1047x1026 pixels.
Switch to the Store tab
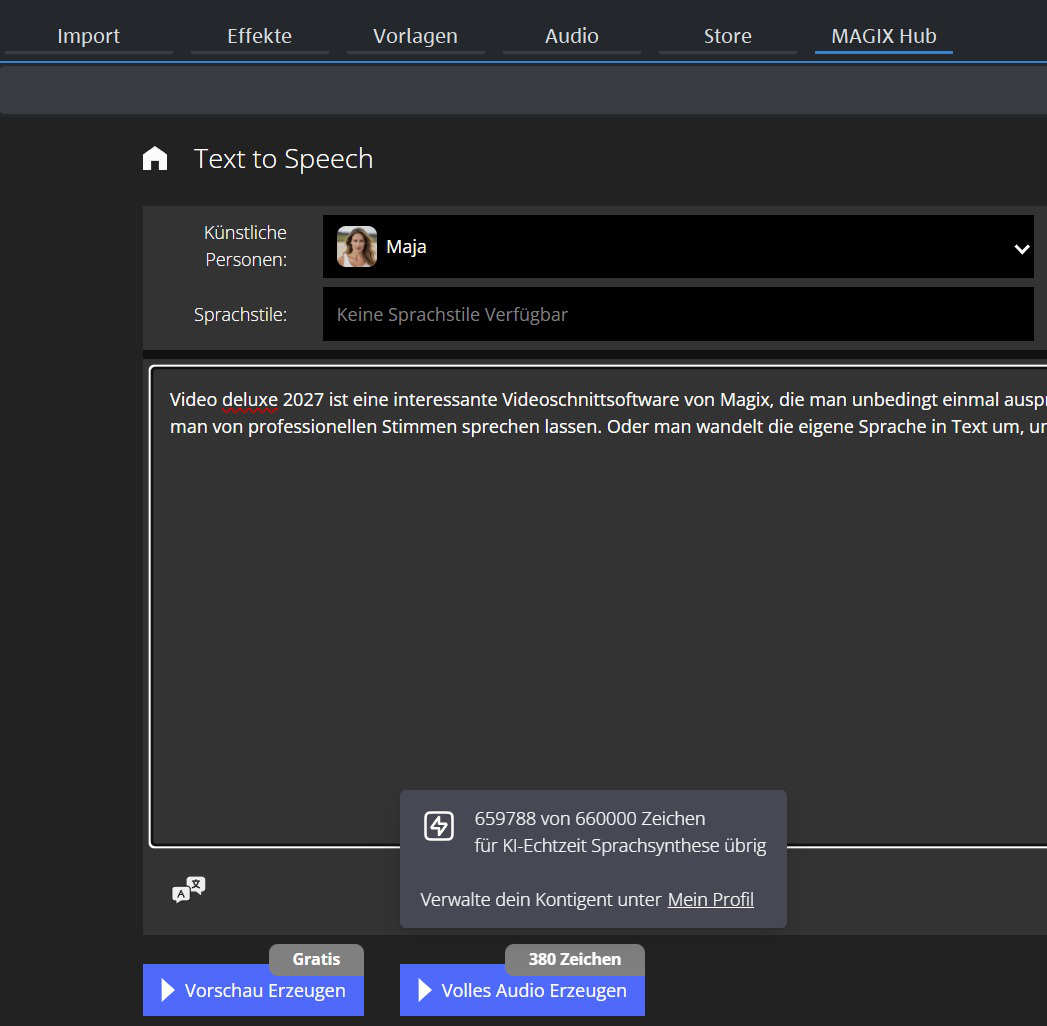pyautogui.click(x=728, y=36)
